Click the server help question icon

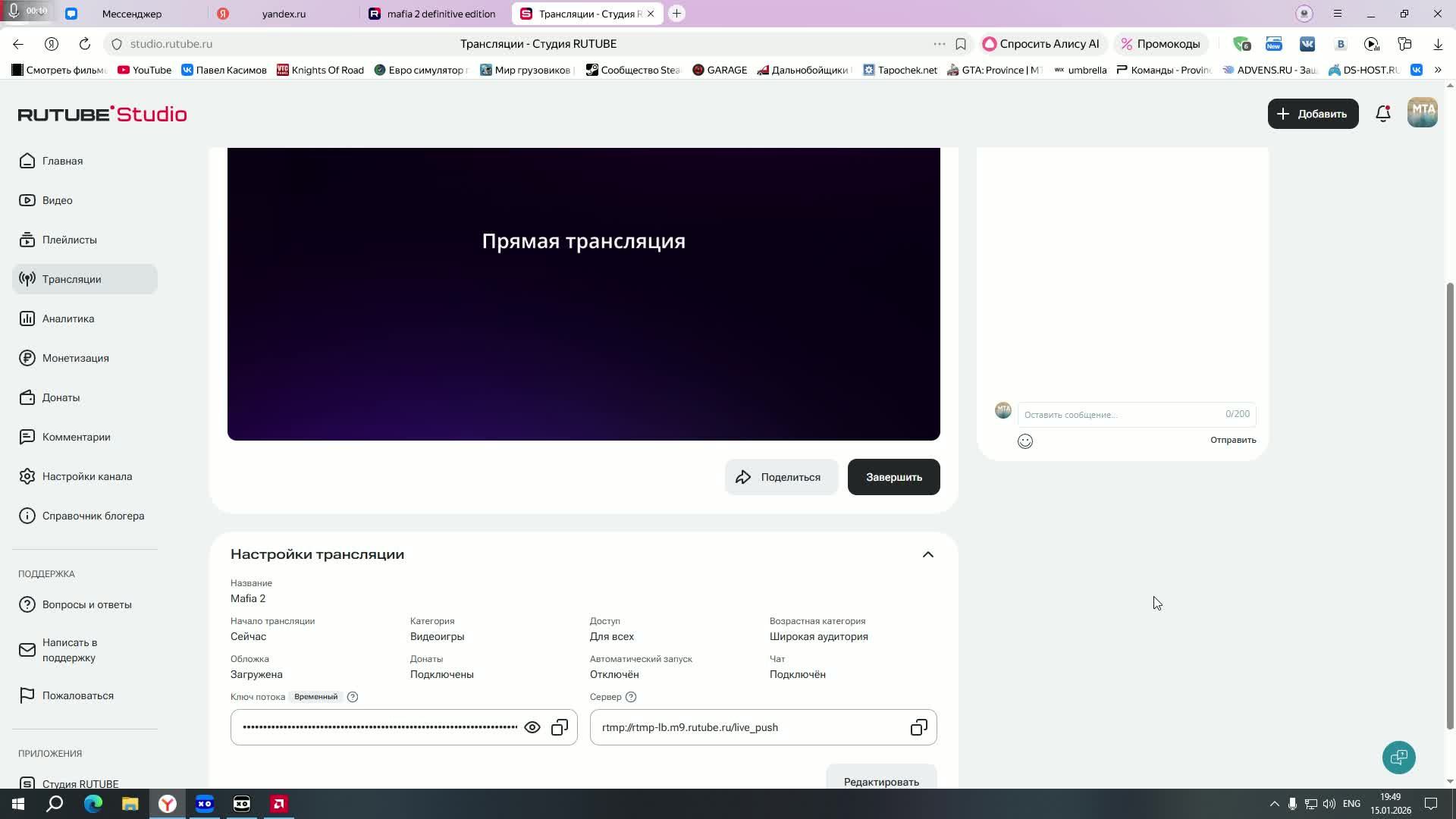[x=631, y=697]
